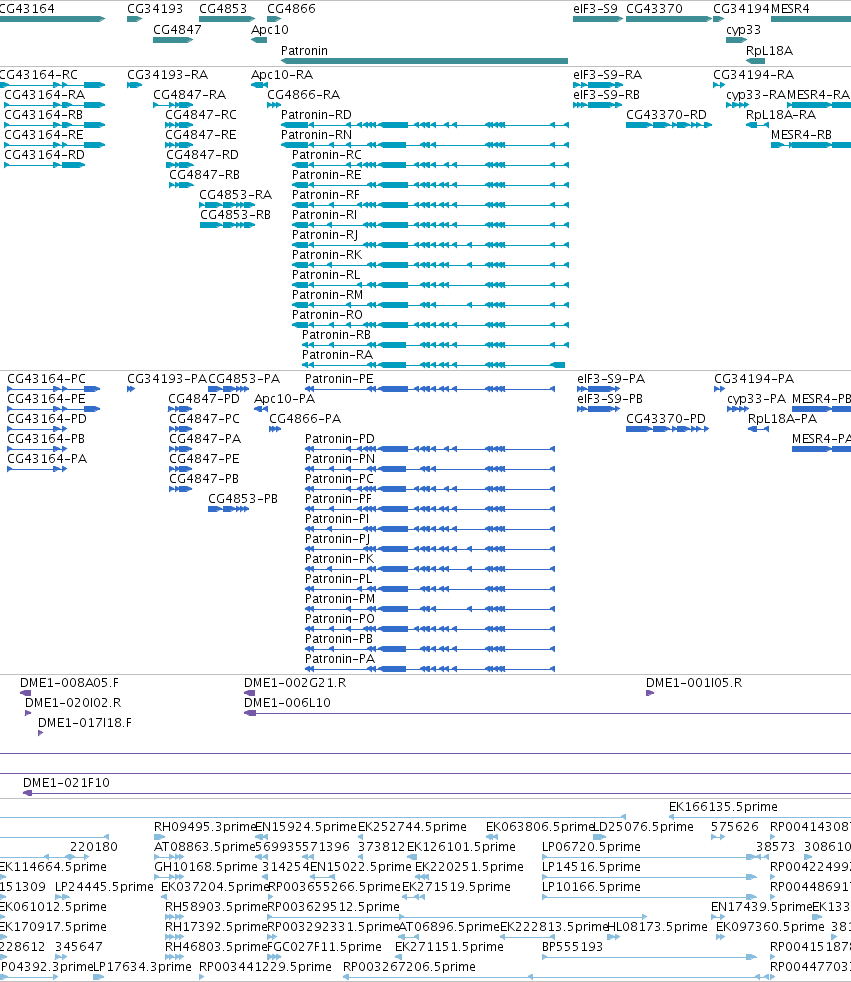Click the eIF3-S9 gene label
851x982 pixels.
(x=596, y=9)
